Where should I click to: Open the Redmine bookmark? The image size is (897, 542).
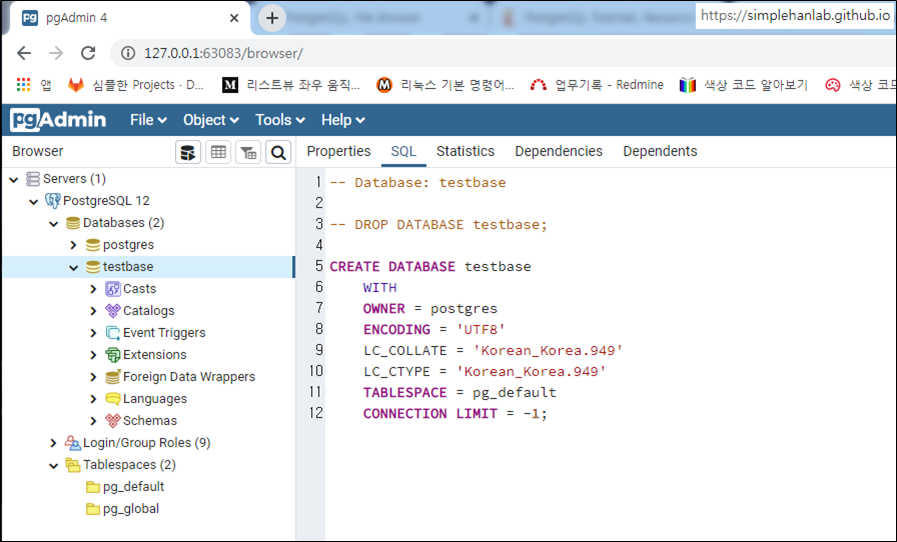click(x=596, y=85)
